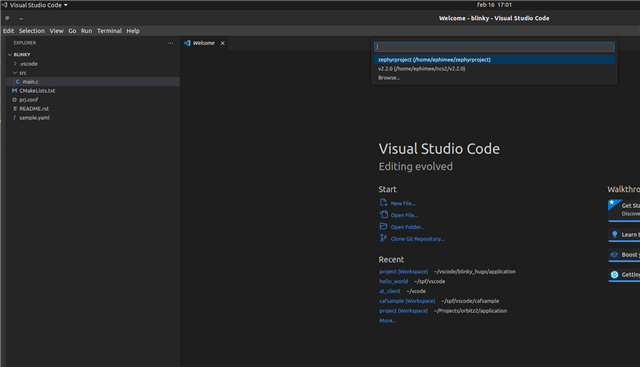
Task: Click the Clone Git Repository branch icon
Action: tap(383, 238)
